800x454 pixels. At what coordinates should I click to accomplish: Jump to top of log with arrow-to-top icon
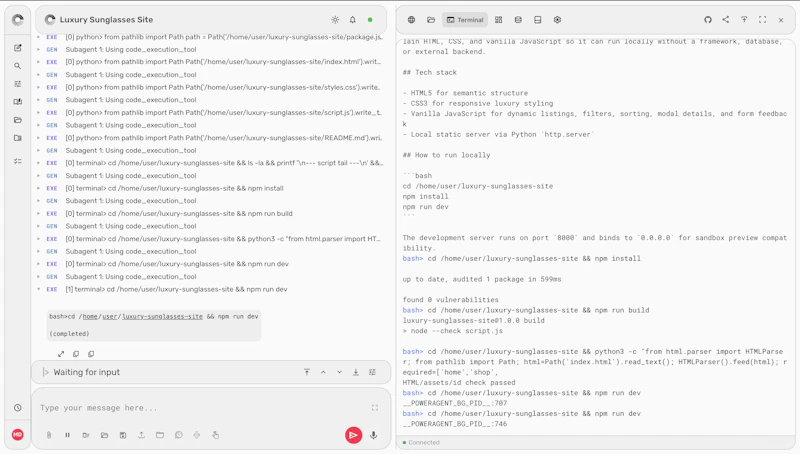click(307, 372)
